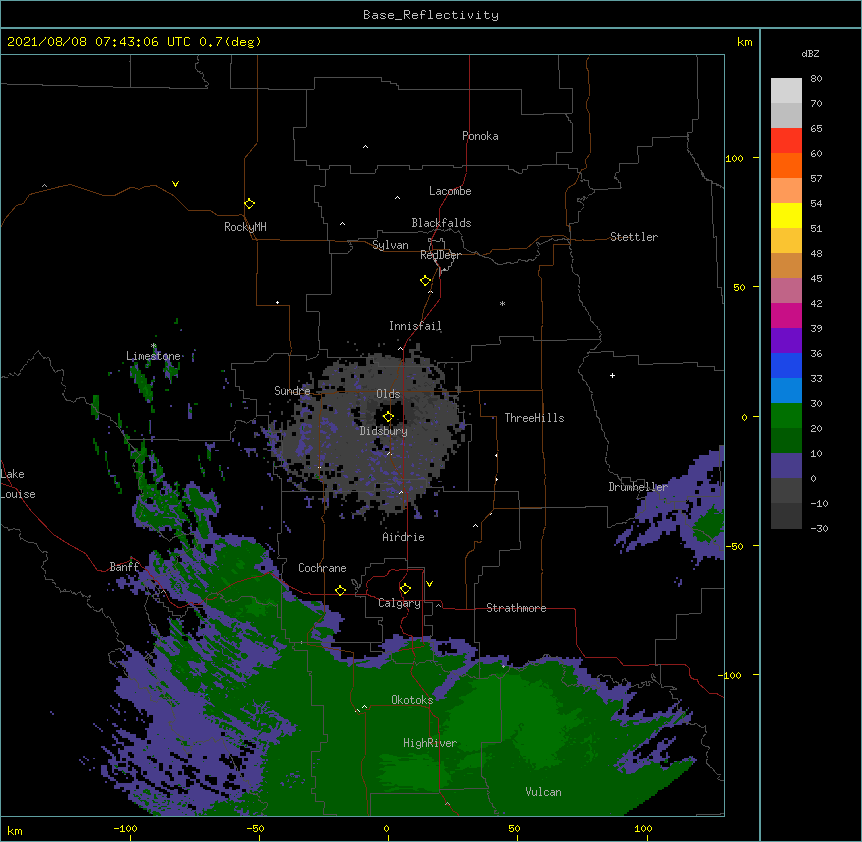
Task: Select the dark green 10-20 dBZ legend swatch
Action: pos(786,441)
